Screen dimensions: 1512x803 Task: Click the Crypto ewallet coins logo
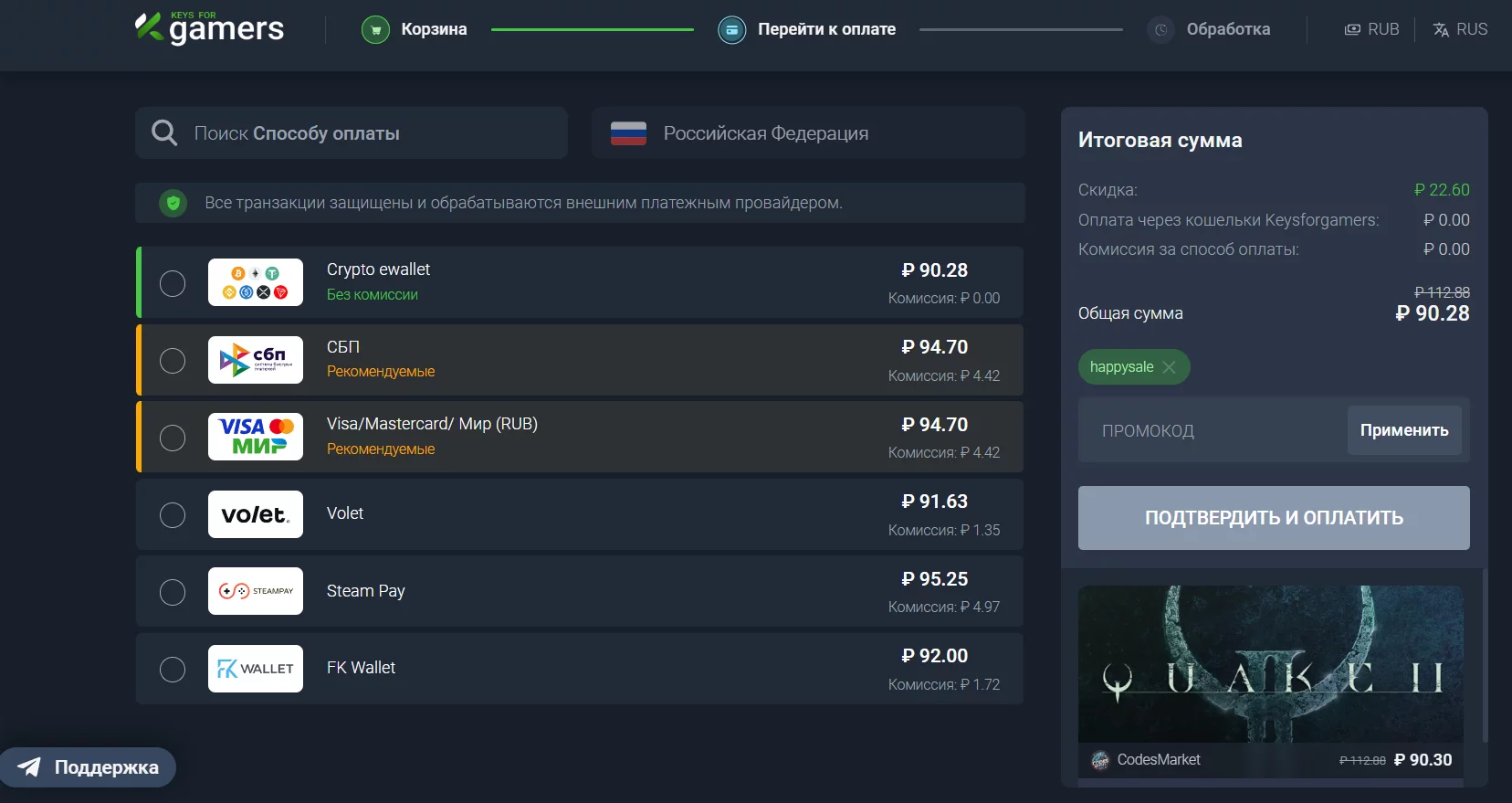256,282
